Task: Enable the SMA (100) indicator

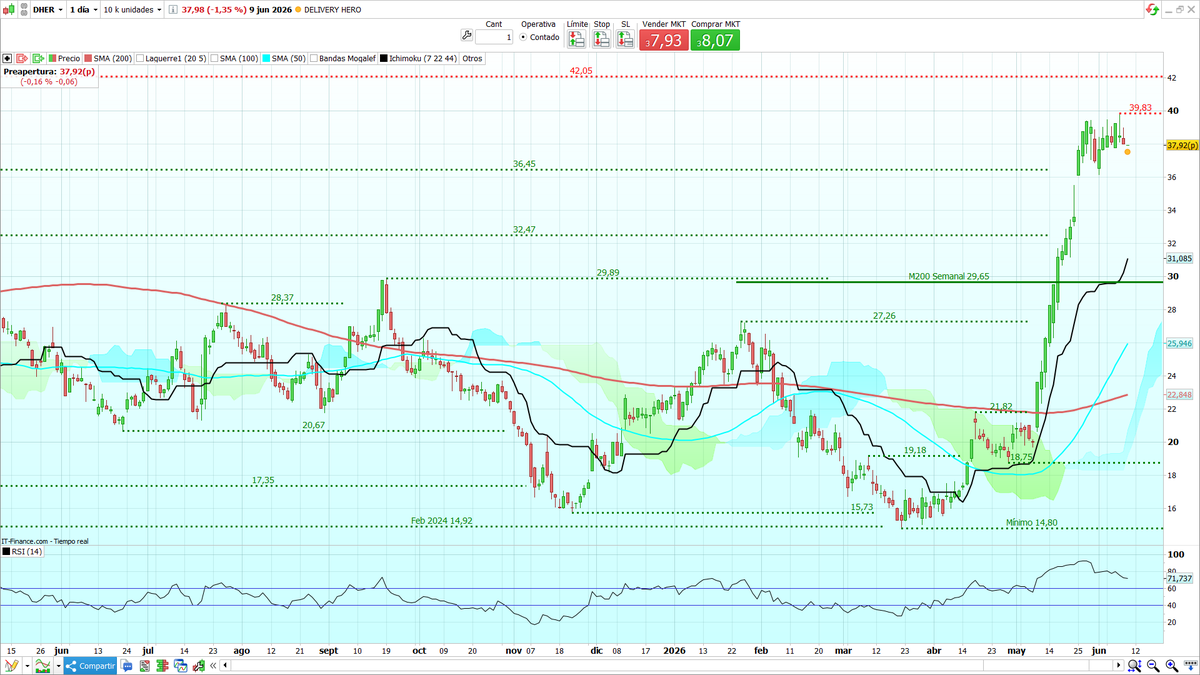Action: (x=233, y=58)
